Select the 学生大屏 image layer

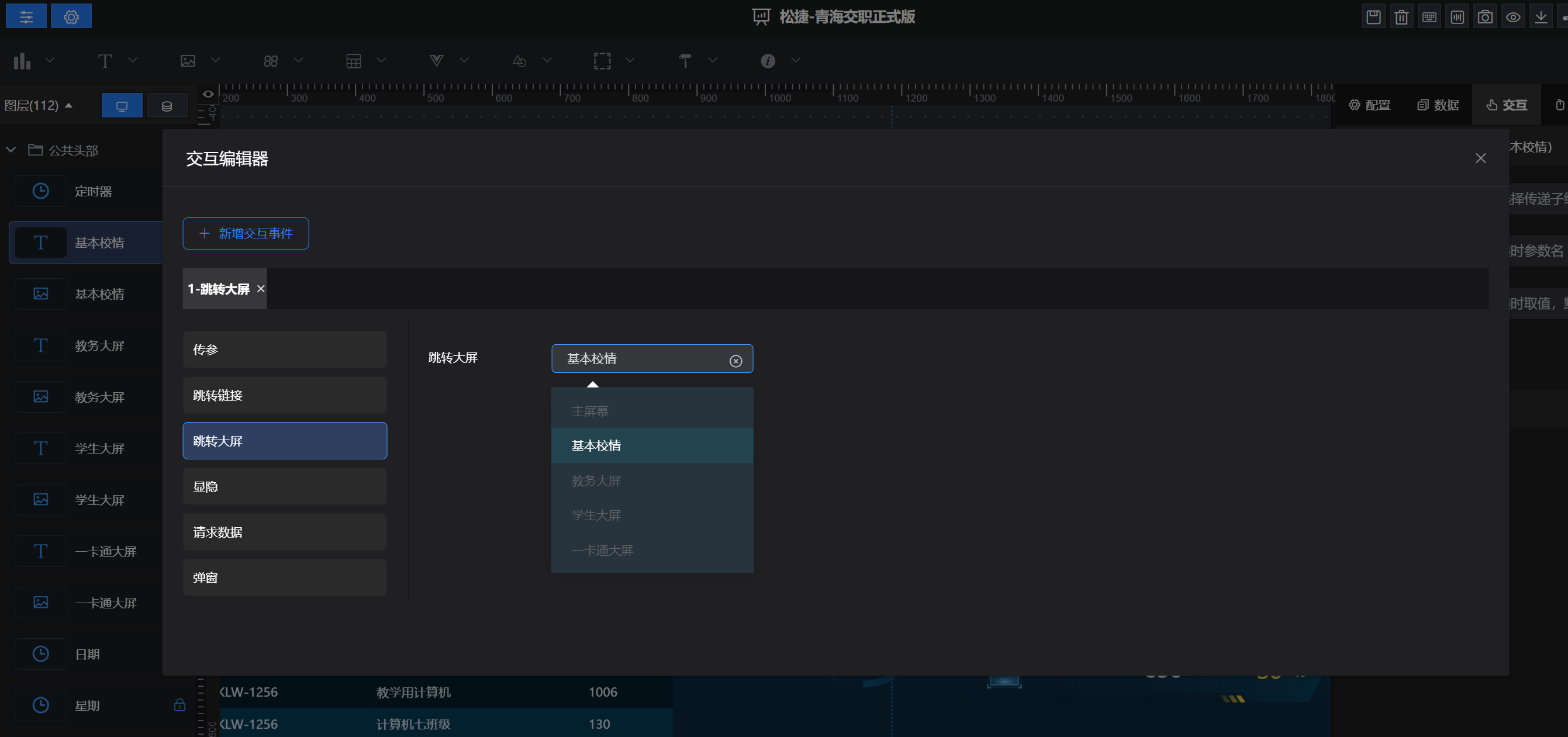[x=85, y=500]
